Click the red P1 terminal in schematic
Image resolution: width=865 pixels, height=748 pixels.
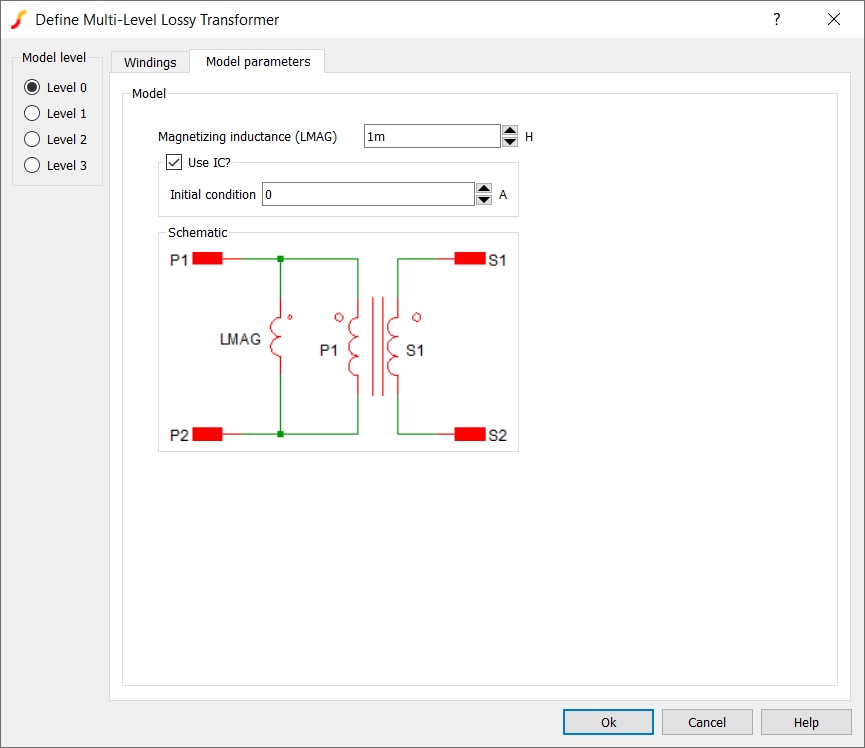207,258
